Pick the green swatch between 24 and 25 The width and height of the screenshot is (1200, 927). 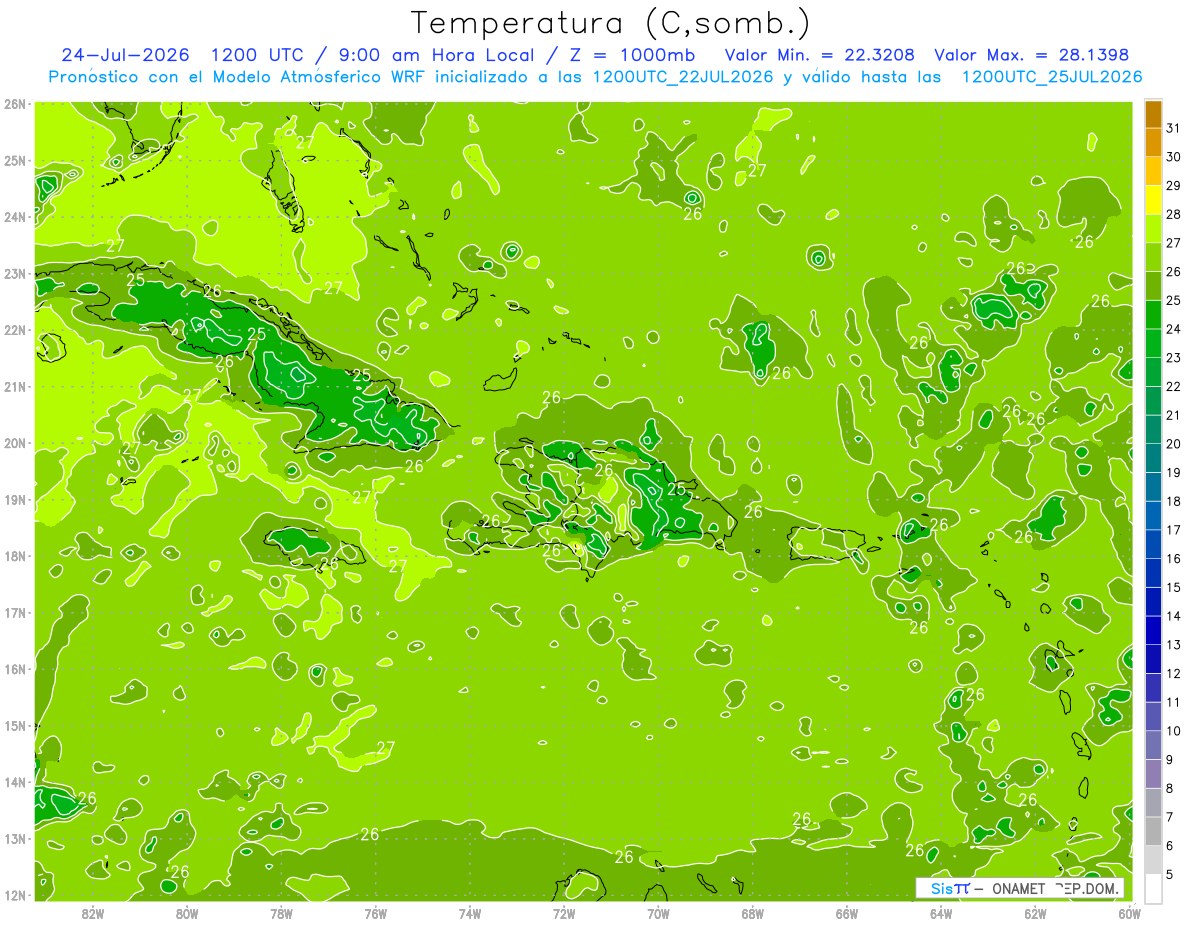[1153, 315]
